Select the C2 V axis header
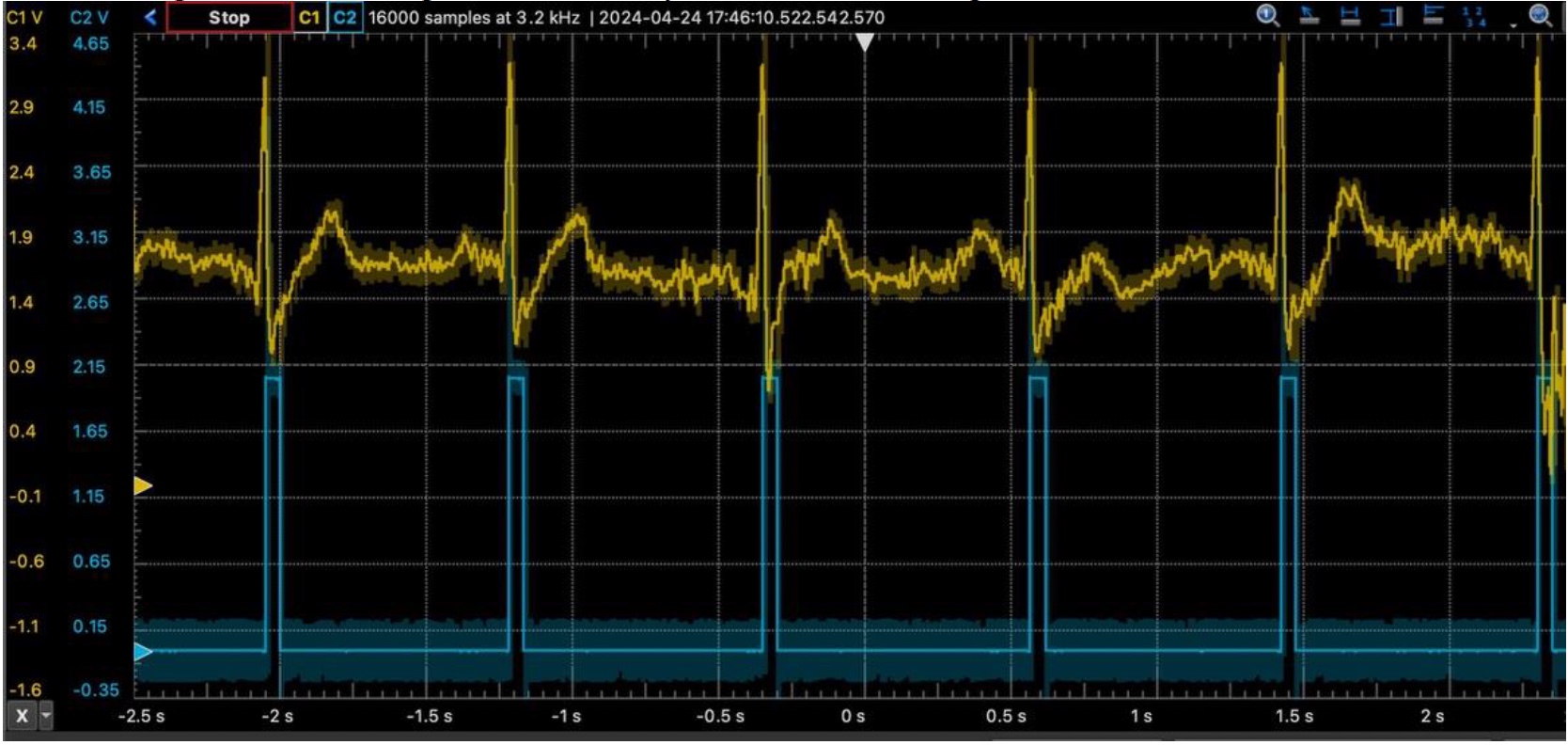Viewport: 1568px width, 745px height. tap(89, 17)
